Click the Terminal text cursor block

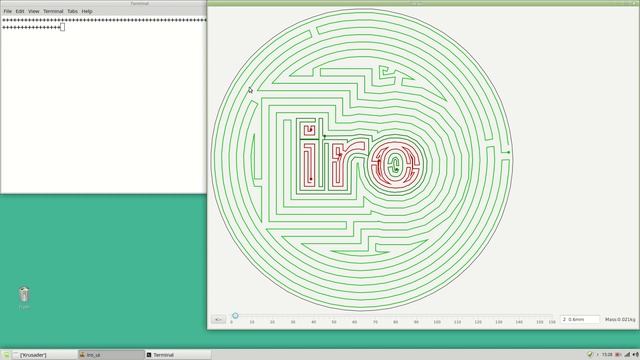(x=62, y=27)
